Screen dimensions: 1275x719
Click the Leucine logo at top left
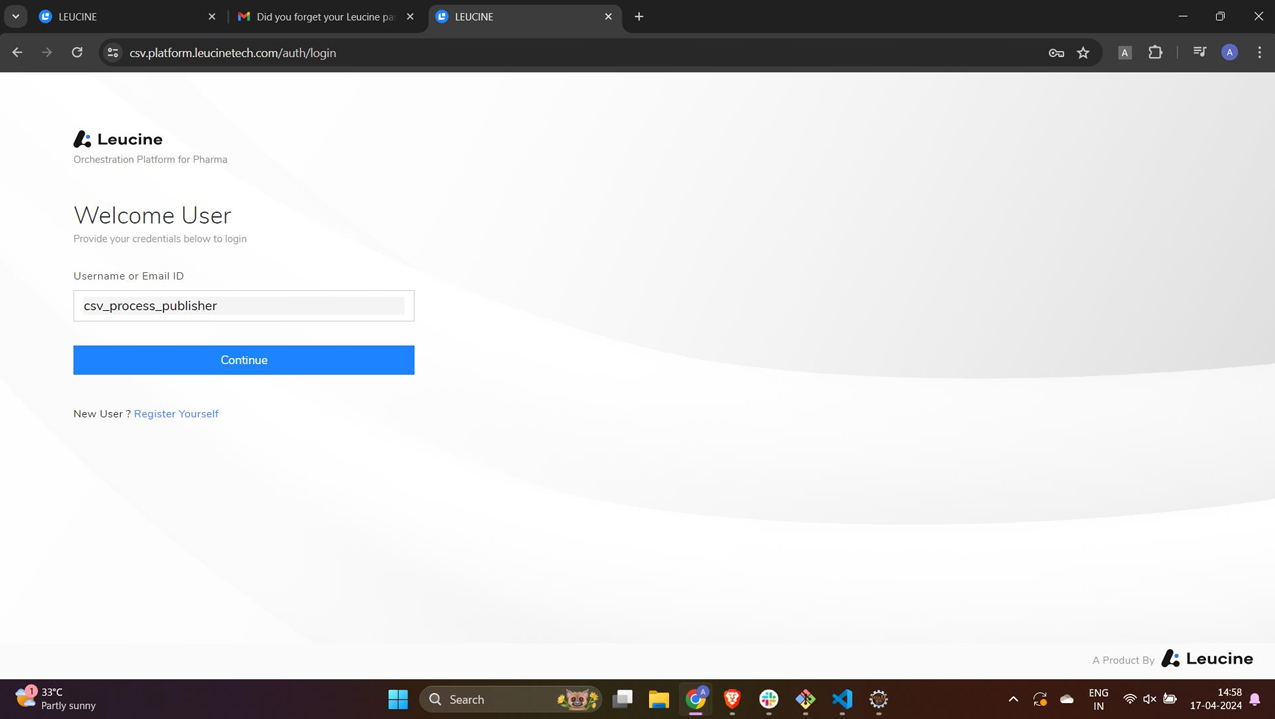tap(118, 139)
